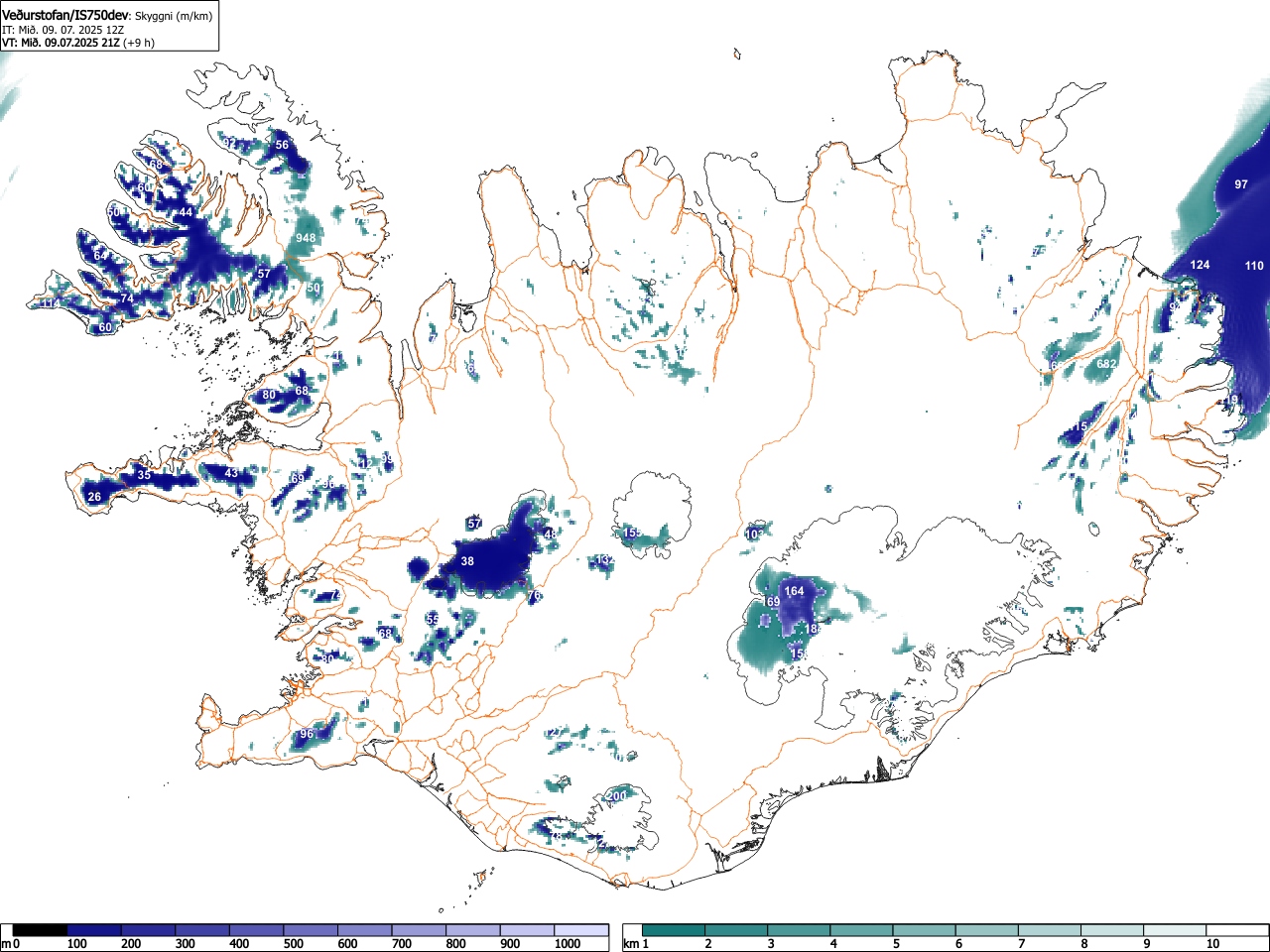This screenshot has width=1270, height=952.
Task: Click the '26' value on Snæfellsnes tip
Action: coord(94,497)
